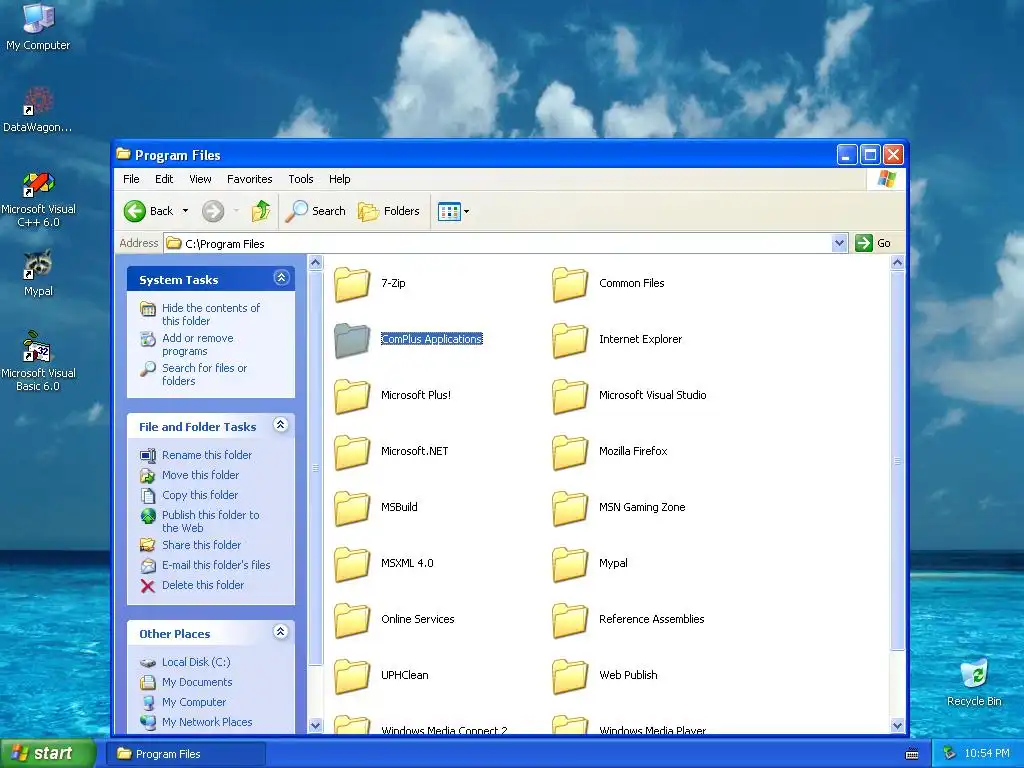This screenshot has height=768, width=1024.
Task: Open the Tools menu
Action: 301,179
